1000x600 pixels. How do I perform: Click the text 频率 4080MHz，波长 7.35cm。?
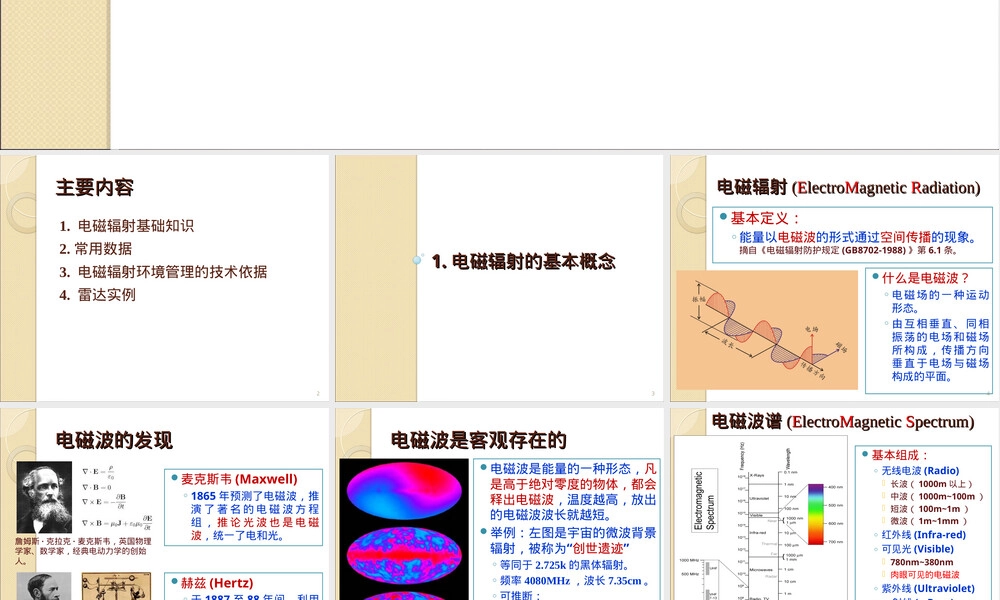click(x=576, y=581)
